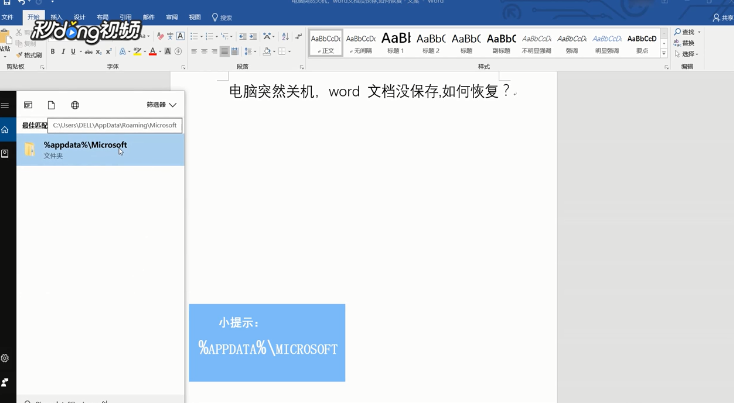Screen dimensions: 734x403
Task: Toggle superscript formatting
Action: pyautogui.click(x=109, y=51)
